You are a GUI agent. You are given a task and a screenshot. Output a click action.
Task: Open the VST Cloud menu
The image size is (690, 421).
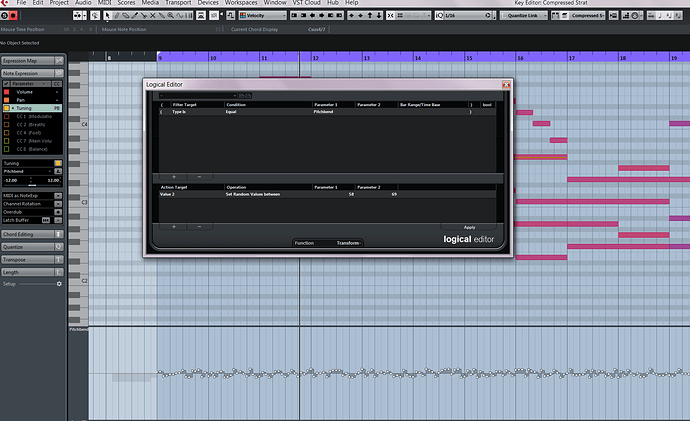pos(307,3)
